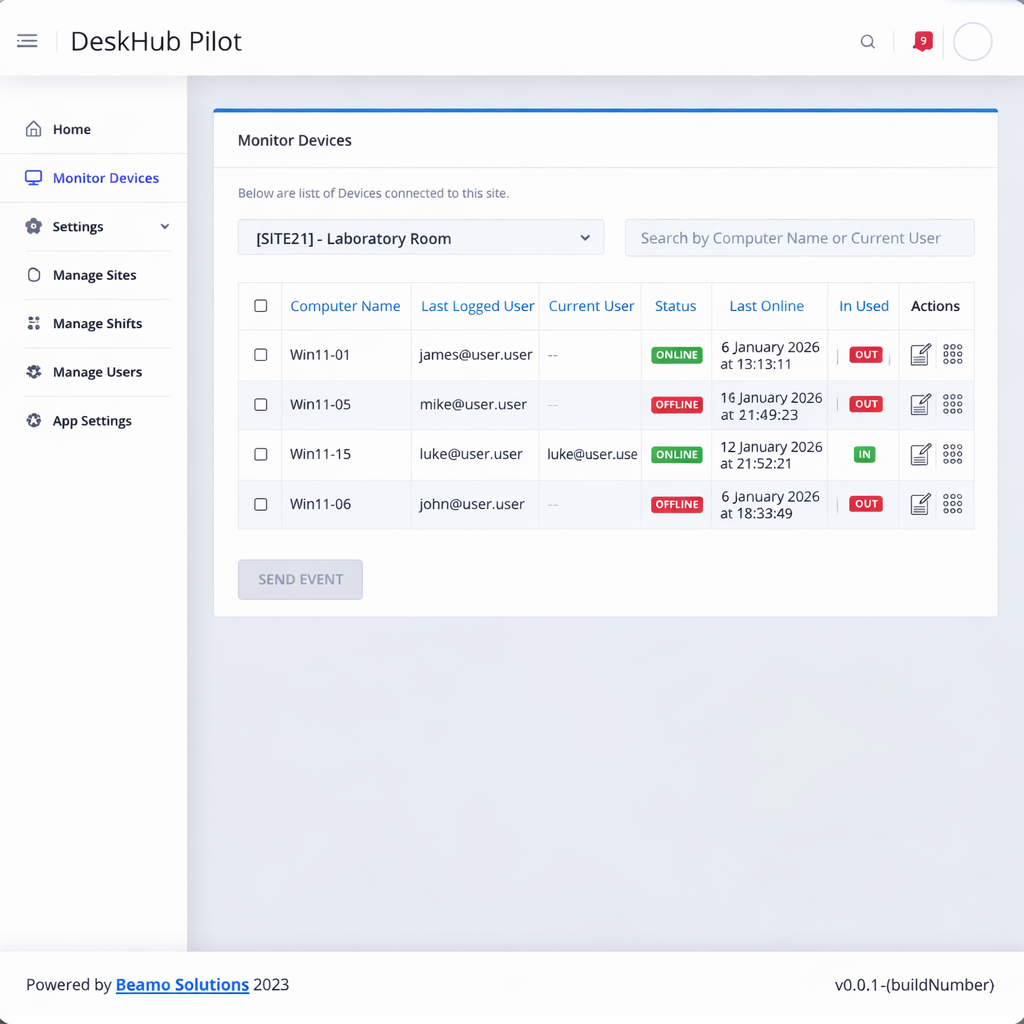Focus the Search by Computer Name field
The width and height of the screenshot is (1024, 1024).
tap(799, 238)
